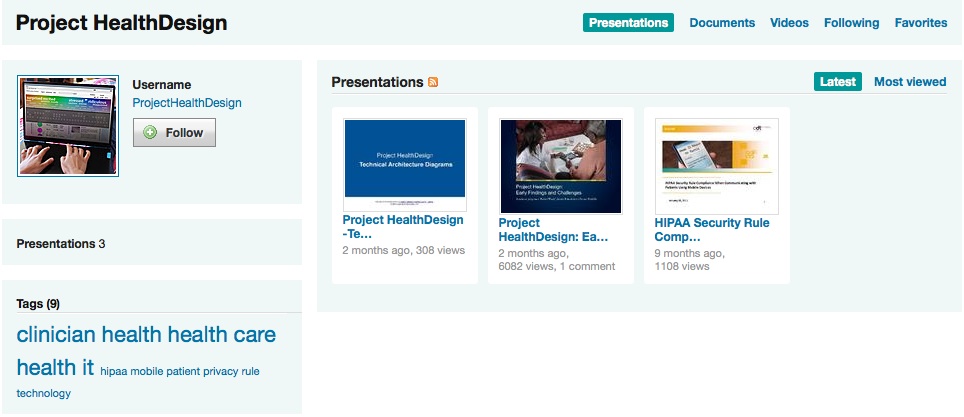Open the Videos tab
The width and height of the screenshot is (964, 417).
789,23
